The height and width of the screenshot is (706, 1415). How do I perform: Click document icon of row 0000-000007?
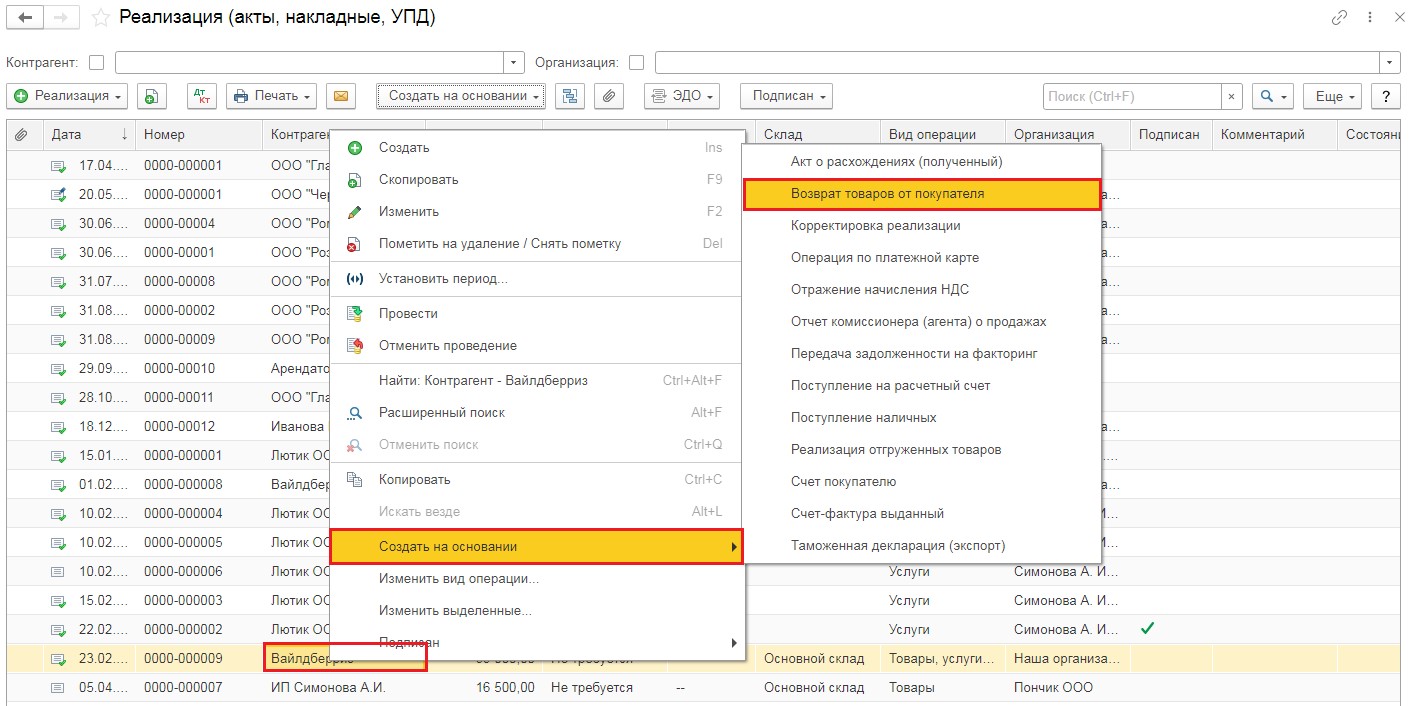click(58, 688)
